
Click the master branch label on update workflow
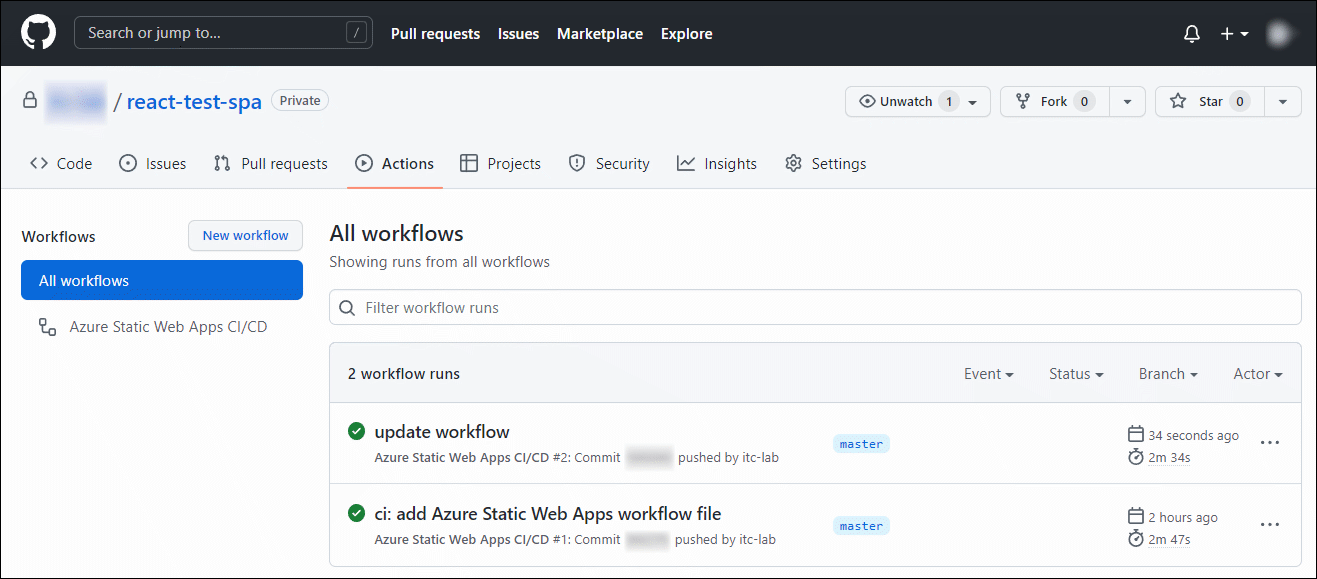coord(861,444)
